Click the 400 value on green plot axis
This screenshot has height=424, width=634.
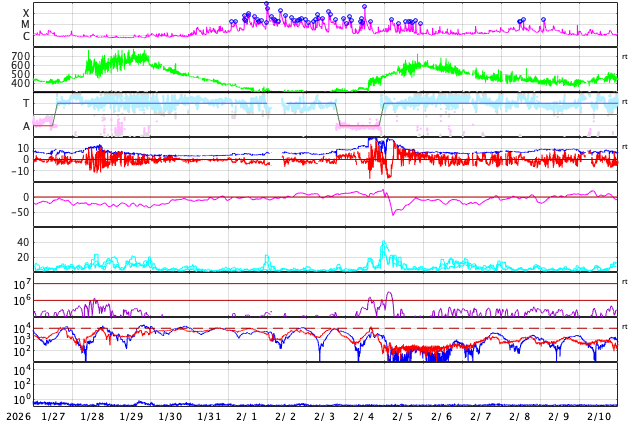tap(20, 83)
